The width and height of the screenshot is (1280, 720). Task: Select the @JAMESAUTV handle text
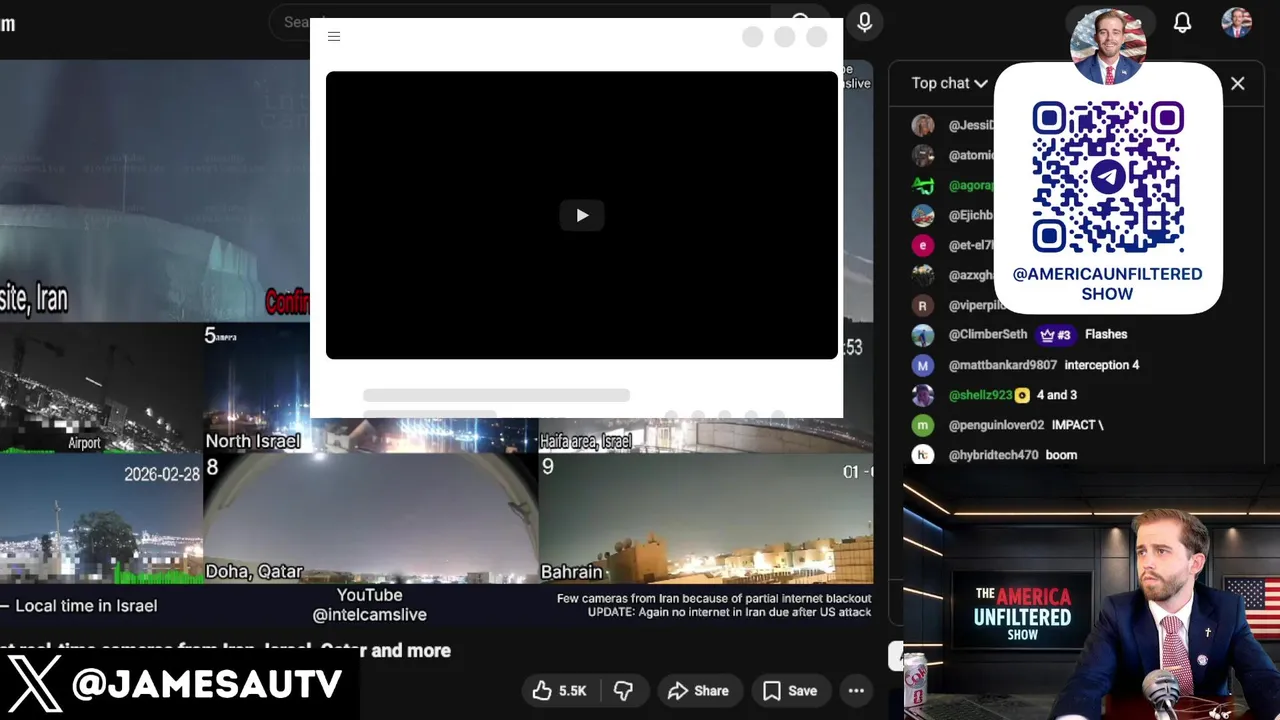[207, 685]
